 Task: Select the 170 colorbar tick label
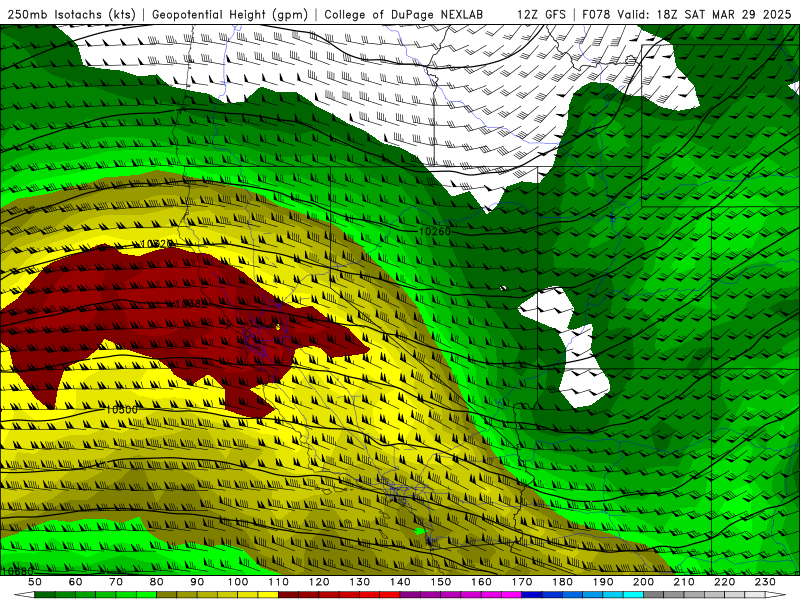tap(522, 582)
